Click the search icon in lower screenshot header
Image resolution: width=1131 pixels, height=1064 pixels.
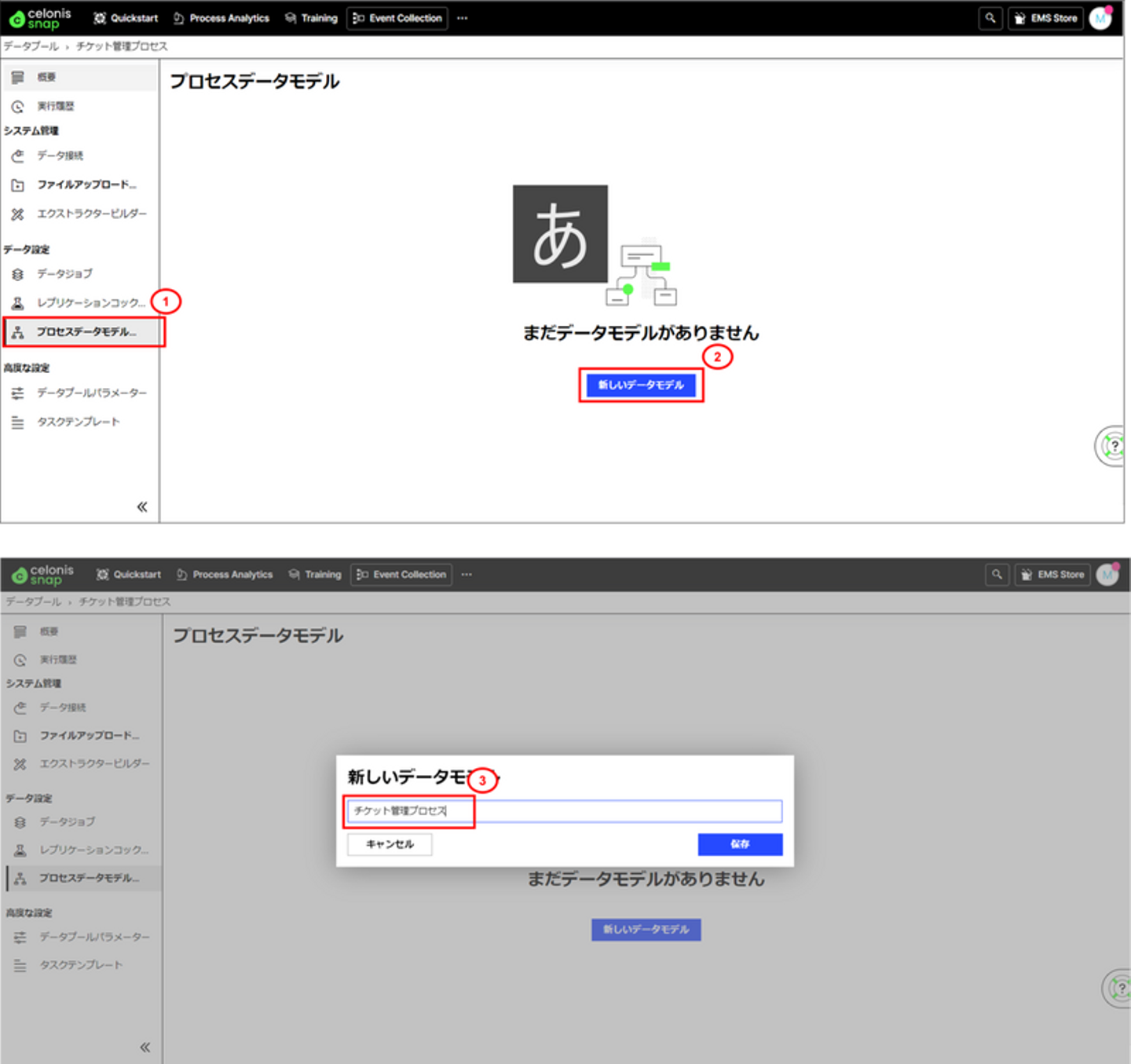click(997, 575)
